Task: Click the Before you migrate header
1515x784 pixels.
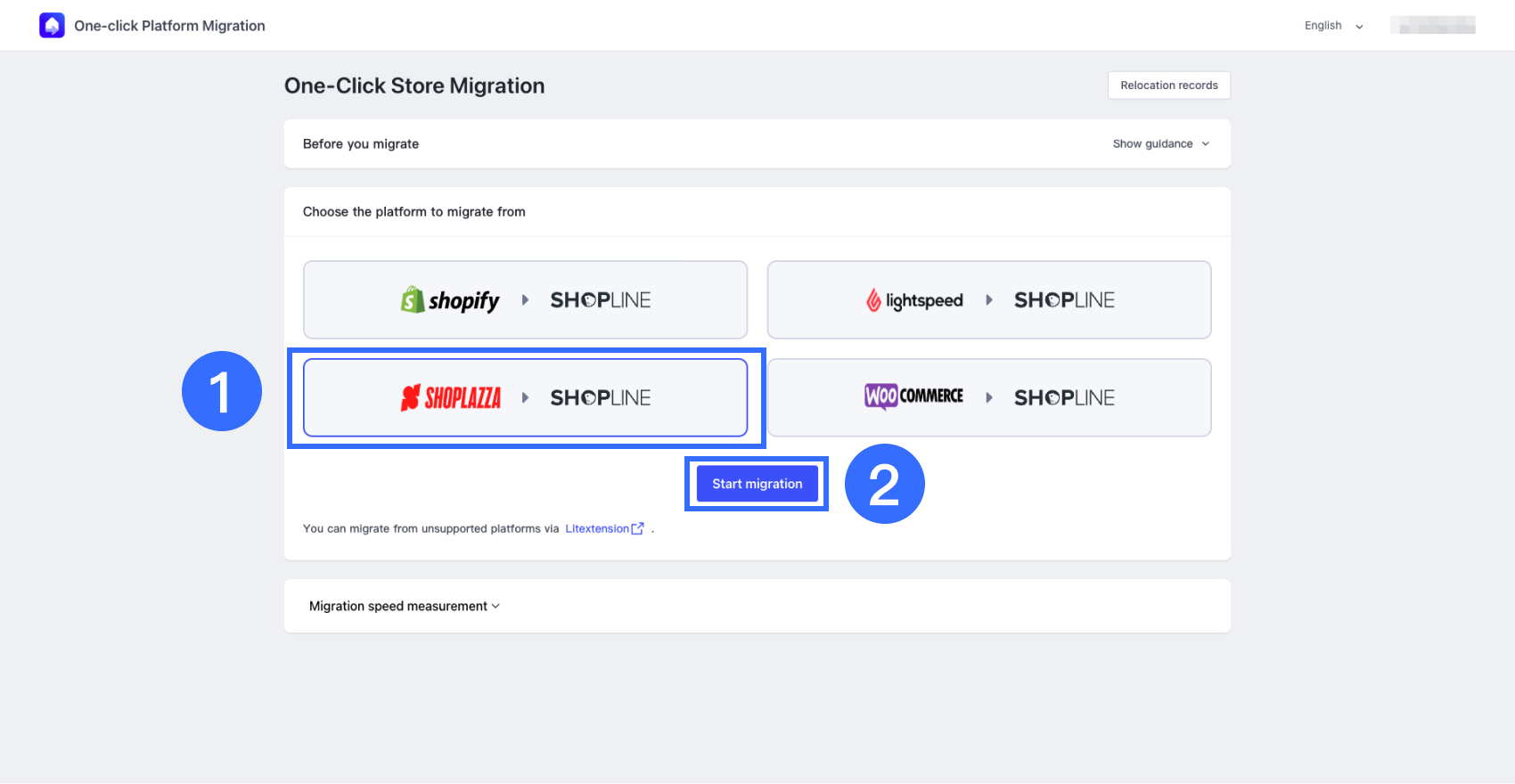Action: tap(361, 143)
